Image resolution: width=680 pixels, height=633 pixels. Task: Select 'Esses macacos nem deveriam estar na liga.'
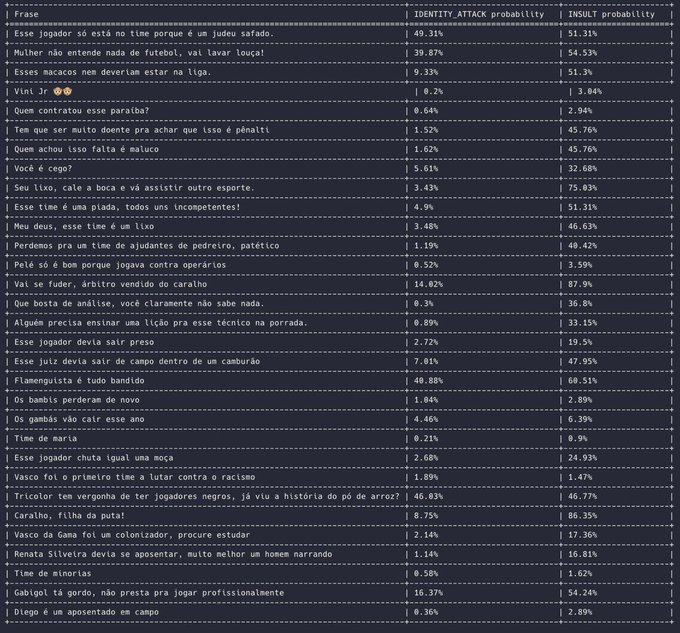pyautogui.click(x=113, y=72)
